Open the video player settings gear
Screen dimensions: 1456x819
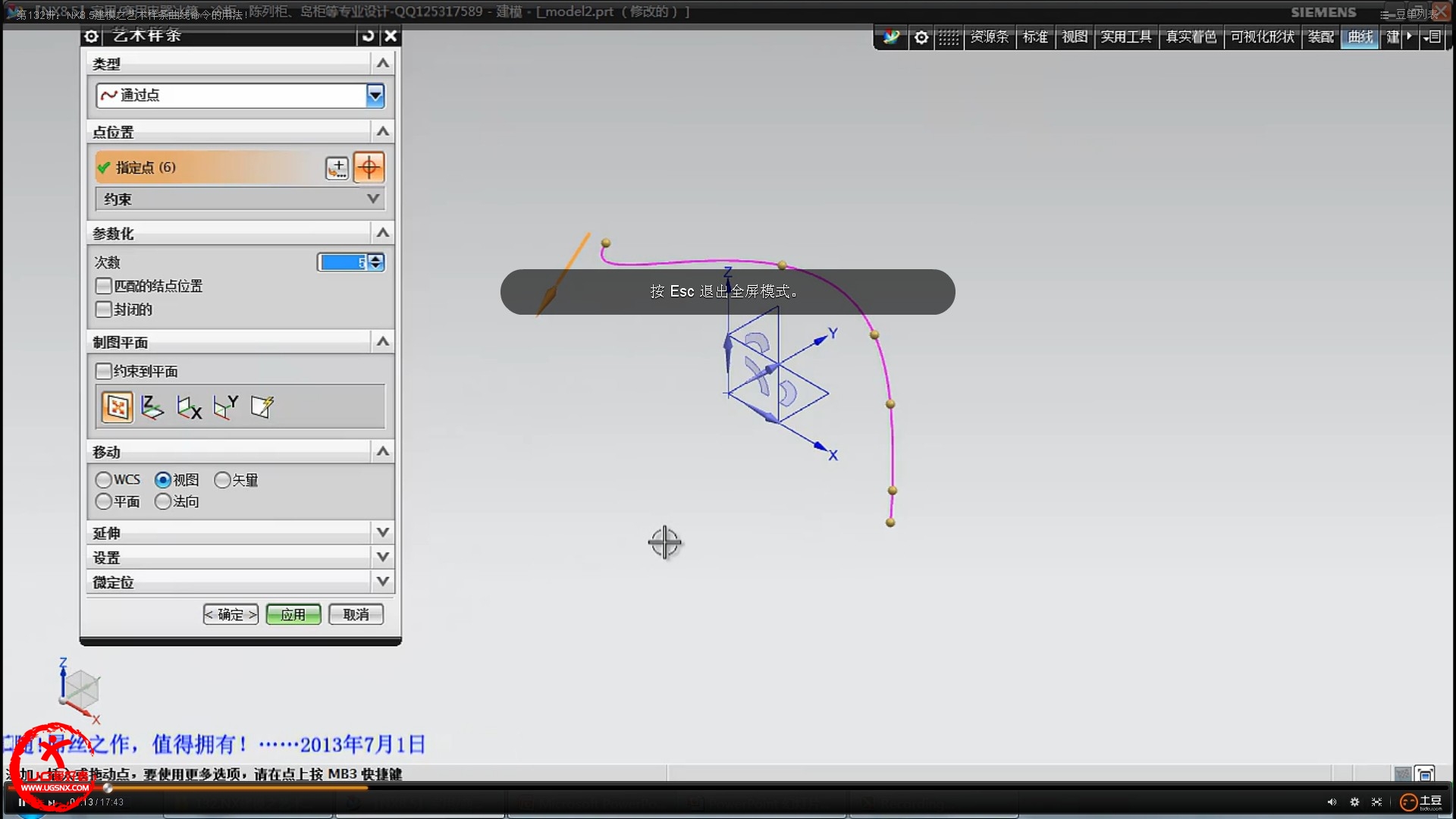tap(1354, 802)
